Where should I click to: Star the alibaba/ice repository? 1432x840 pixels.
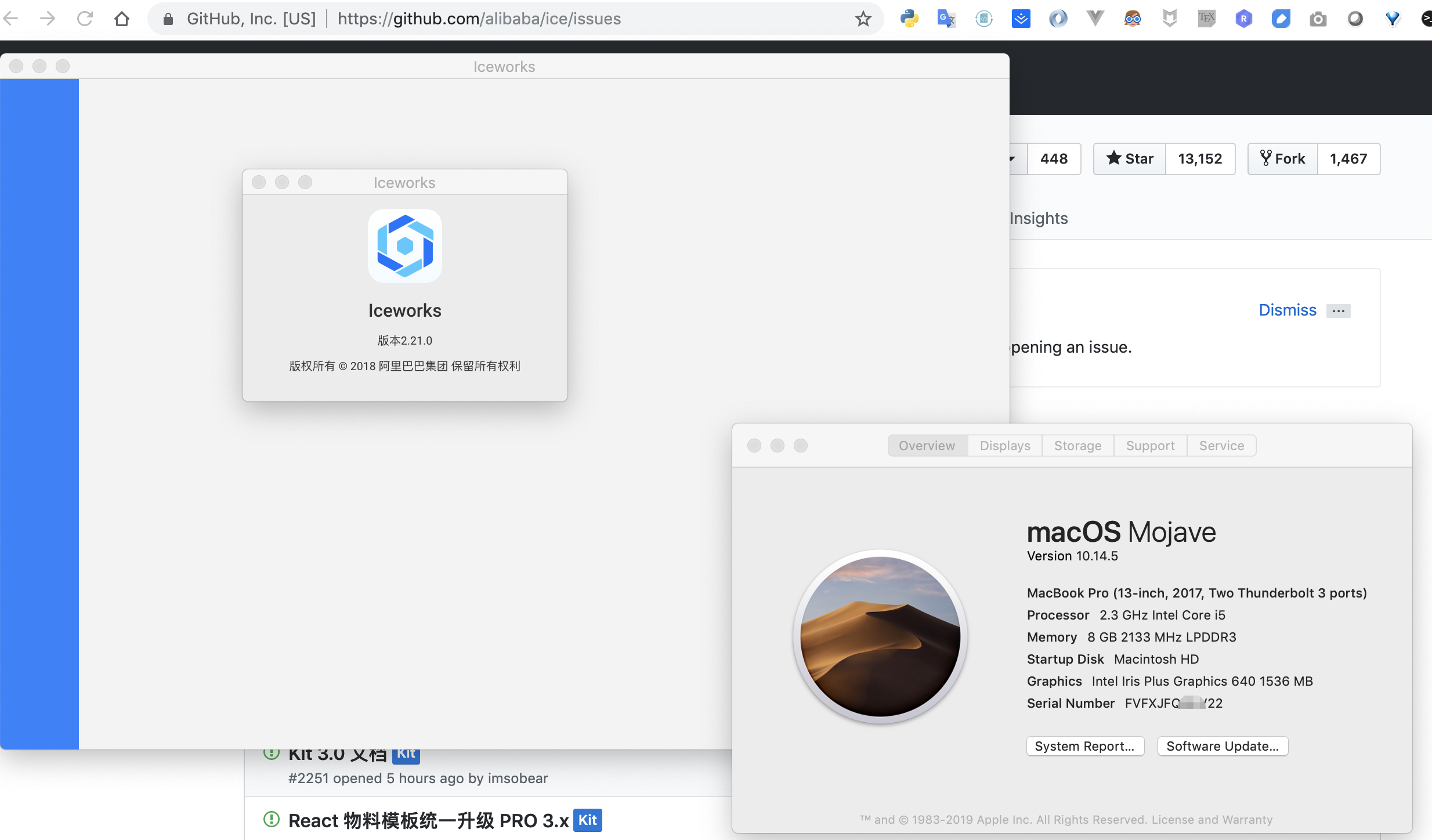[1129, 158]
